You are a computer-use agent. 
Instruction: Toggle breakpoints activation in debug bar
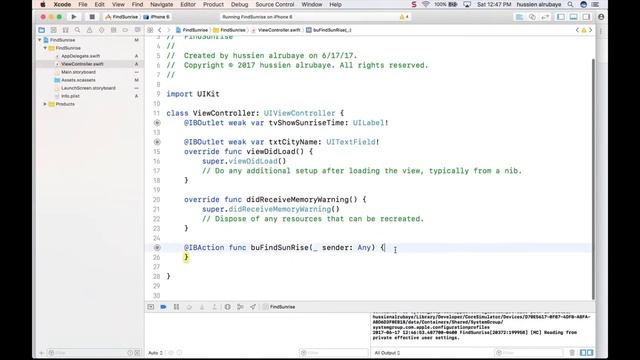click(x=163, y=307)
